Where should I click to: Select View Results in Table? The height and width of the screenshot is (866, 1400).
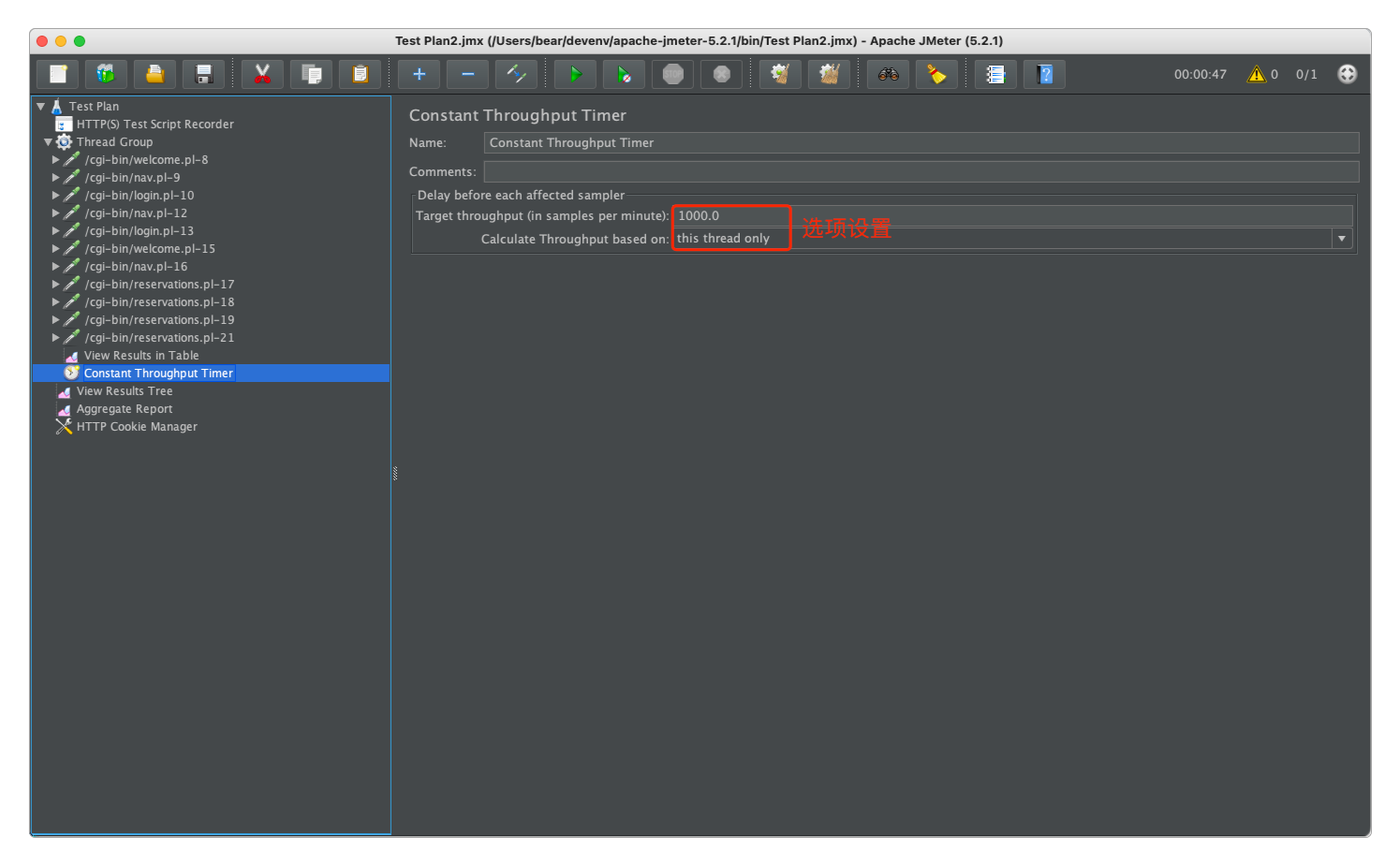141,356
